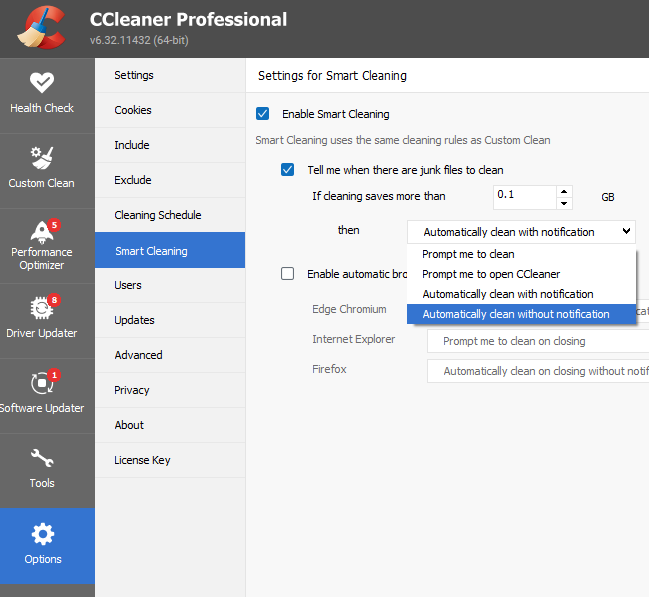
Task: Check Enable automatic browser cleaning
Action: (x=287, y=274)
